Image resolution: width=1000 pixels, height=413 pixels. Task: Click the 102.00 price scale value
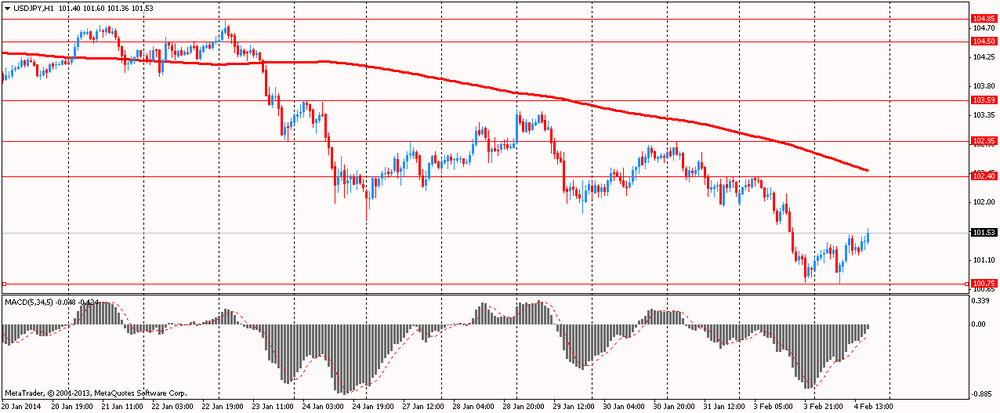point(984,202)
